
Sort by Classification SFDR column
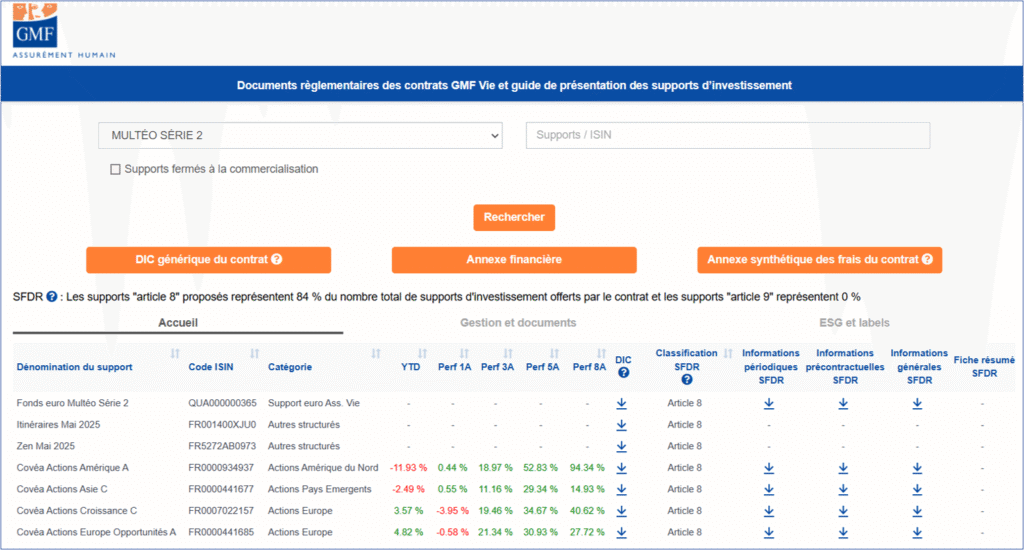click(x=728, y=353)
